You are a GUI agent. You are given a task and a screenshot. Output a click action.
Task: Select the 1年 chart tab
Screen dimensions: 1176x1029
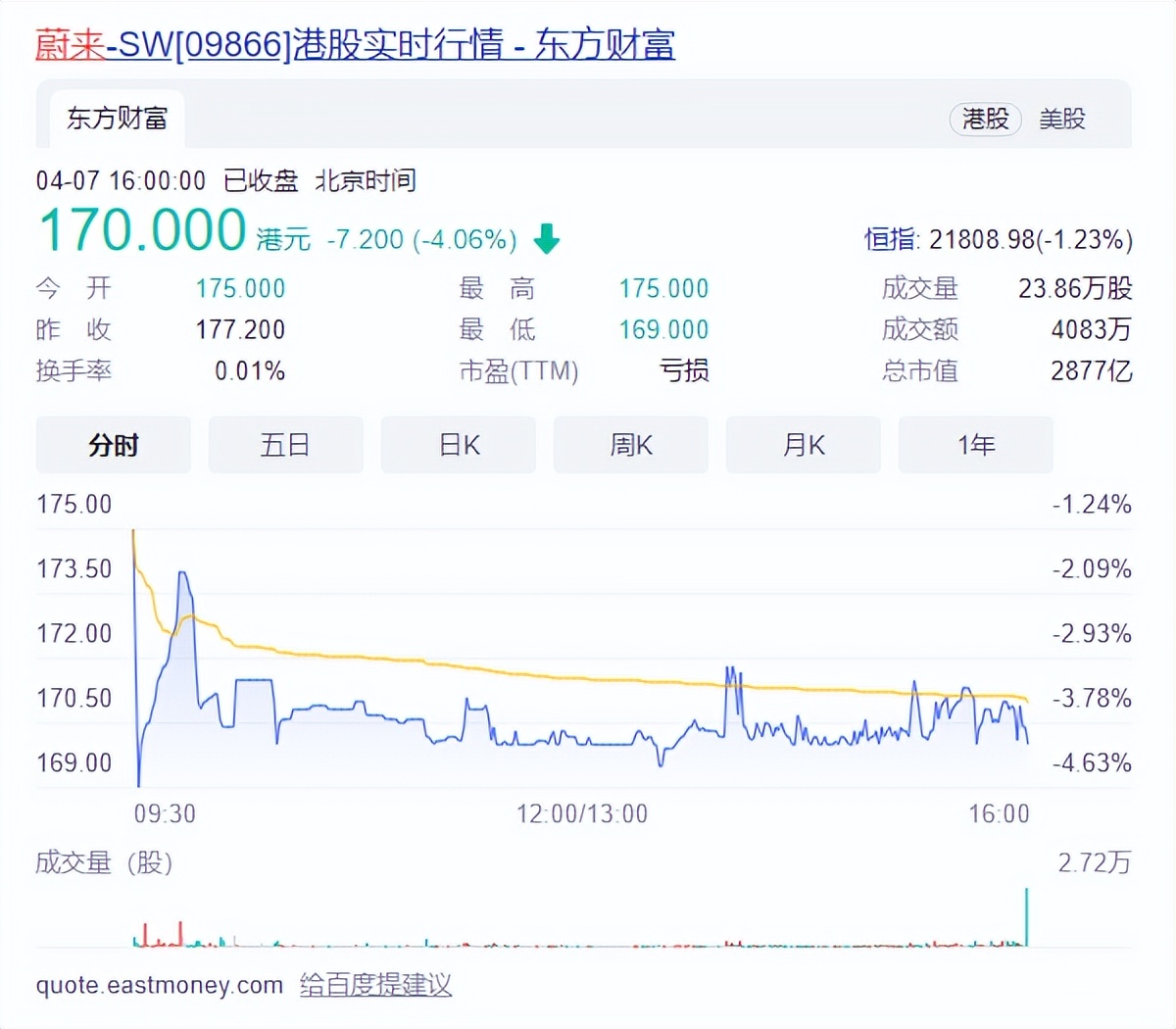[x=976, y=445]
